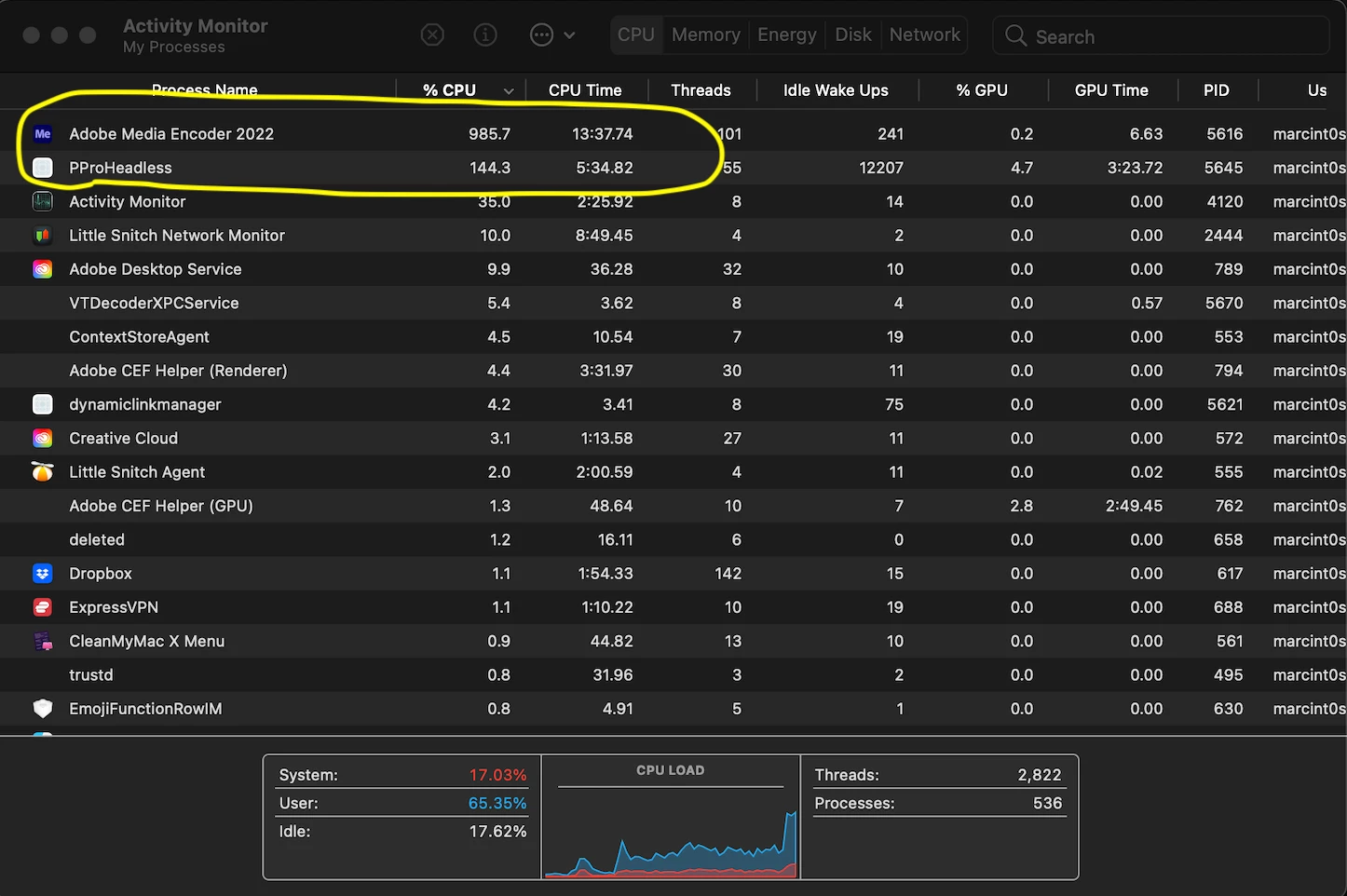Click GPU time 2:49.45 value

tap(1135, 506)
